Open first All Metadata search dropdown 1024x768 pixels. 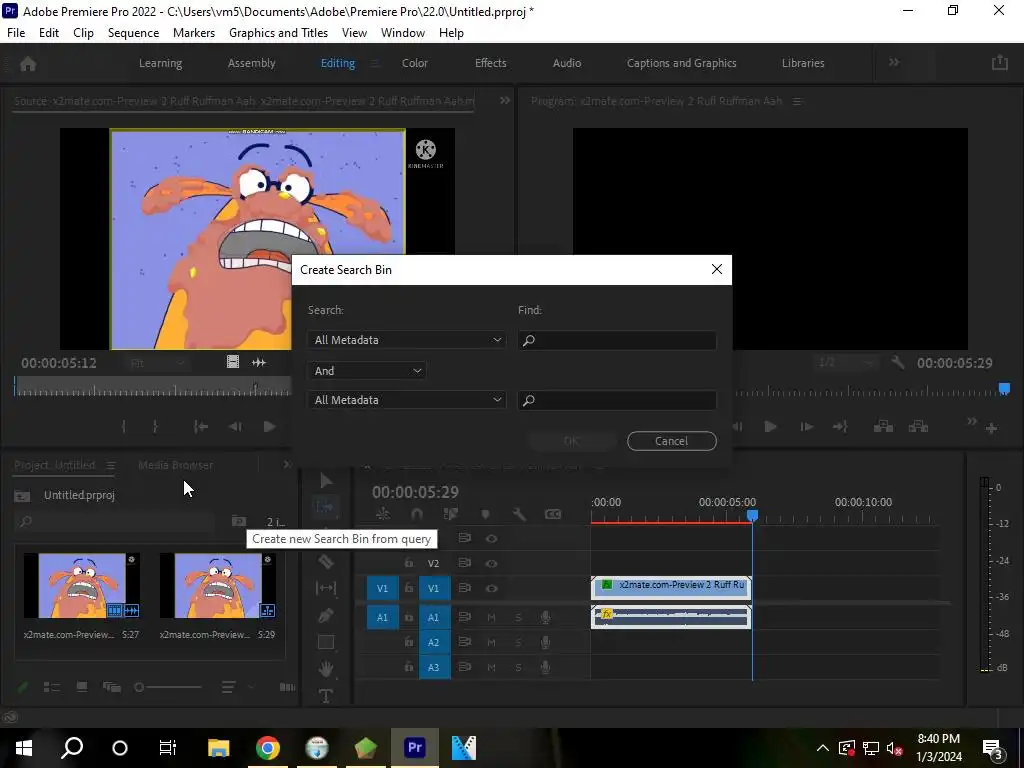(x=407, y=340)
